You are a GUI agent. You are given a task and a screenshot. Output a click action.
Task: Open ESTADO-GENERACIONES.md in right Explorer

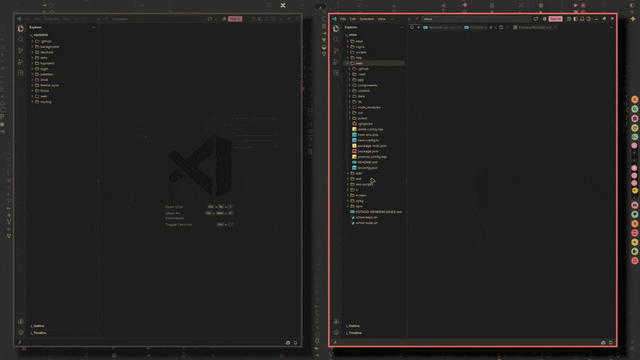(375, 212)
